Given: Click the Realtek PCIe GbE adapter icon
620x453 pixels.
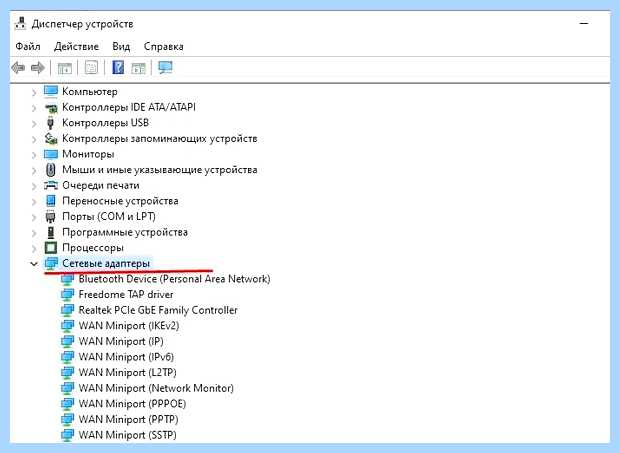Looking at the screenshot, I should pos(67,310).
